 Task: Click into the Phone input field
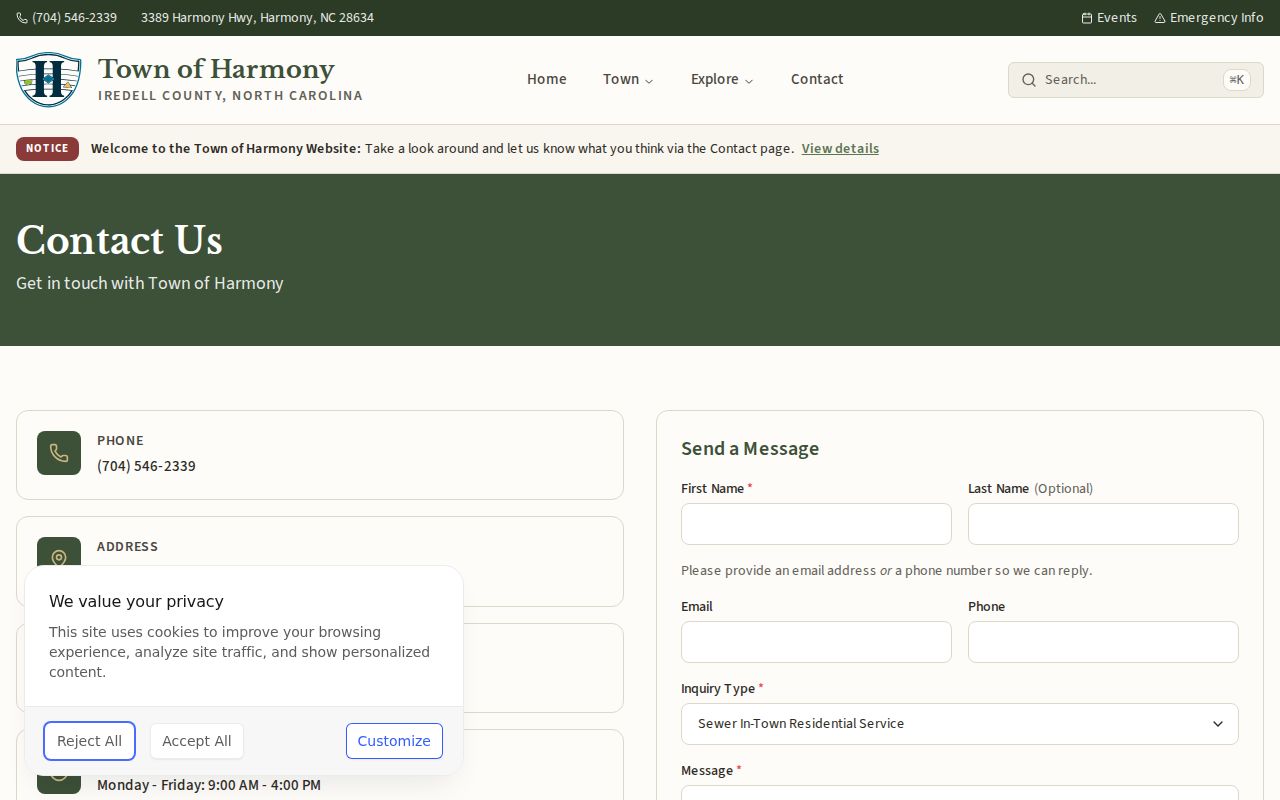coord(1103,642)
